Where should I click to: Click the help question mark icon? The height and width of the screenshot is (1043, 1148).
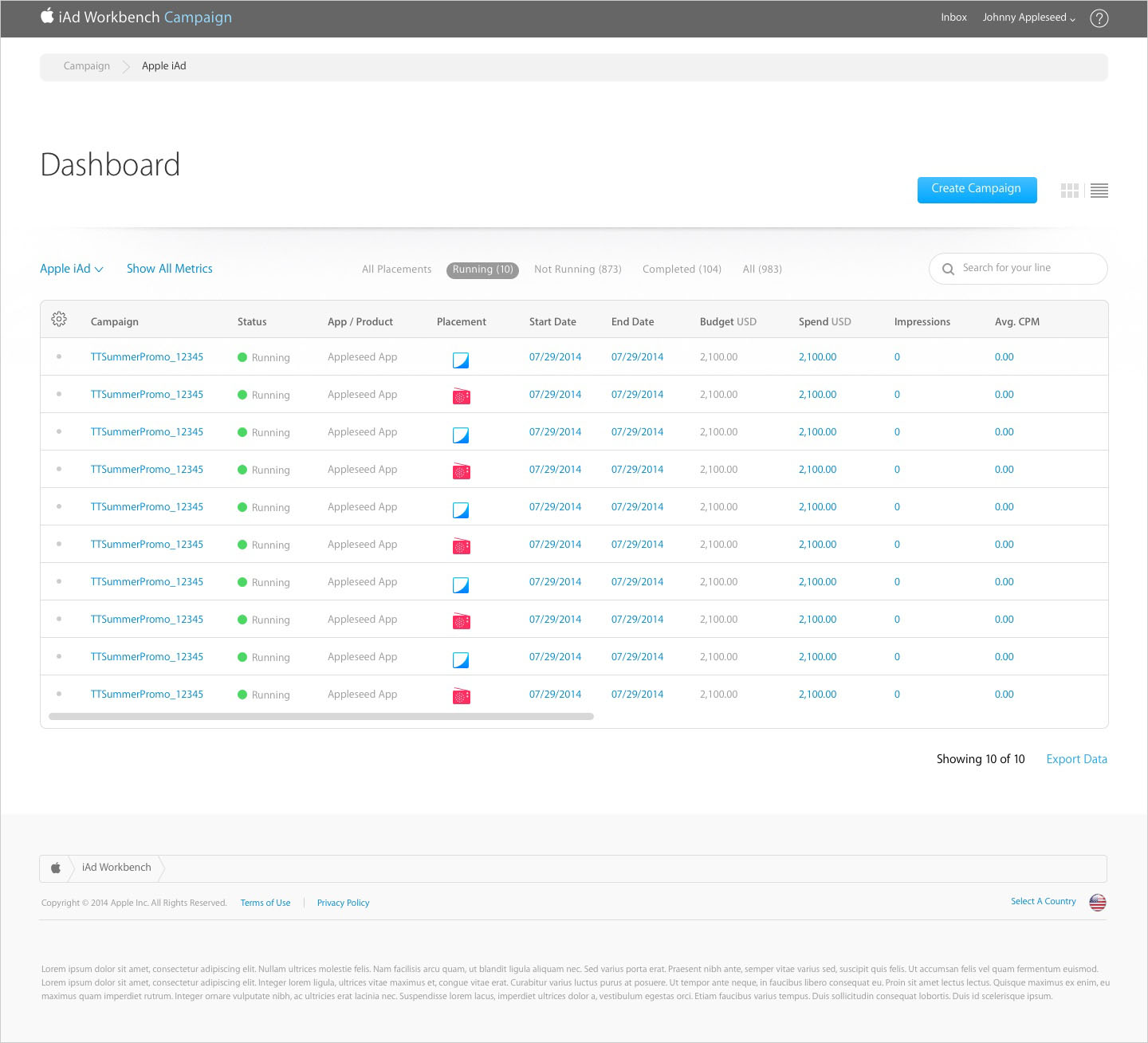point(1099,18)
